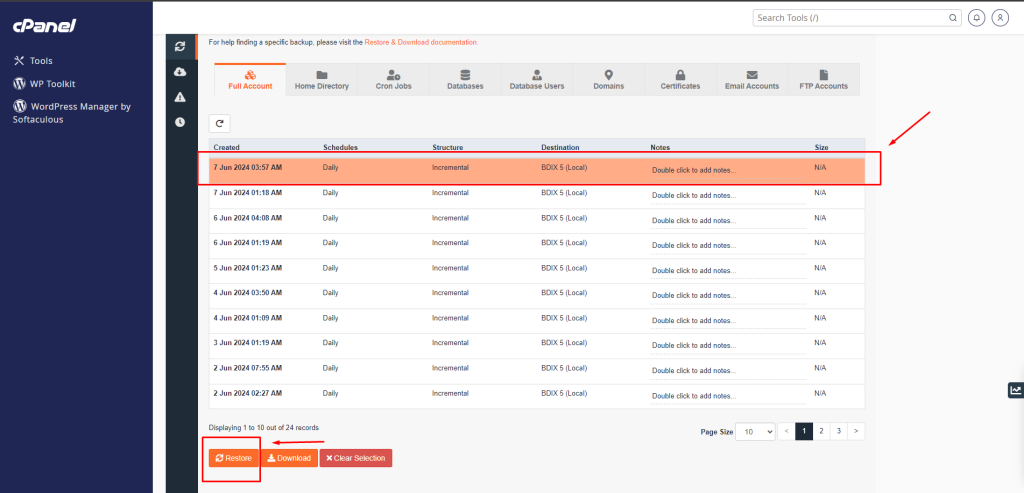
Task: Open the user account icon
Action: coord(999,18)
